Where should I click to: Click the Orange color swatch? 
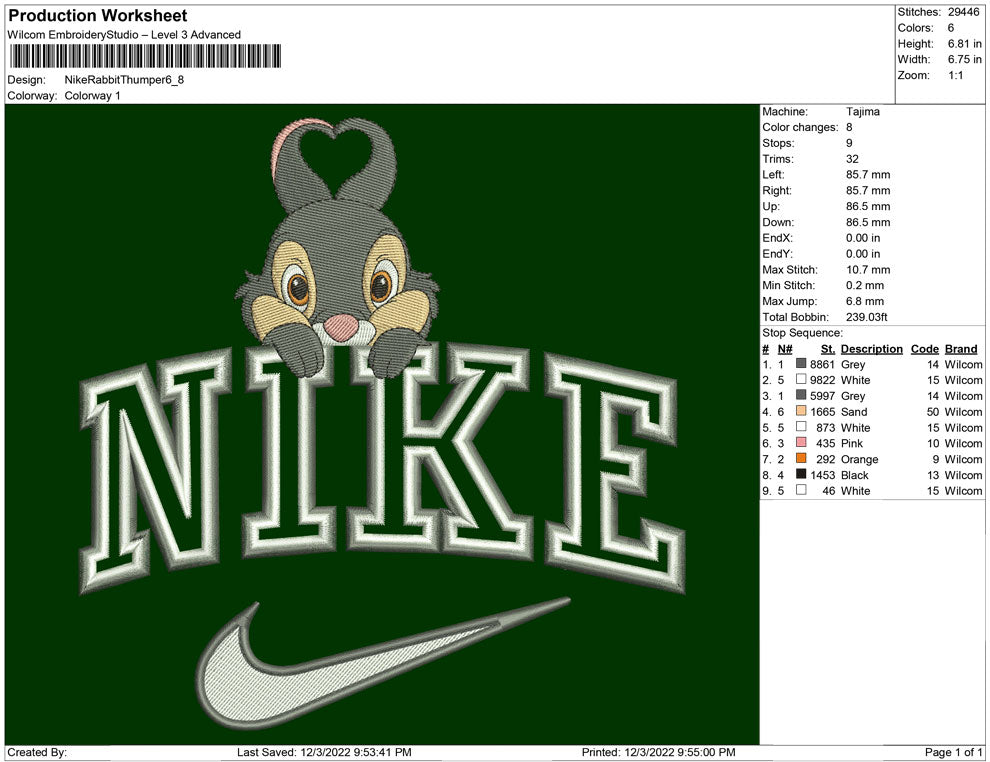pos(801,458)
